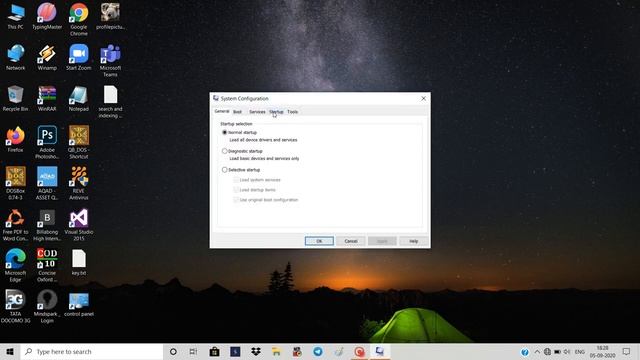
Task: Open Dropbox from the taskbar
Action: point(256,351)
